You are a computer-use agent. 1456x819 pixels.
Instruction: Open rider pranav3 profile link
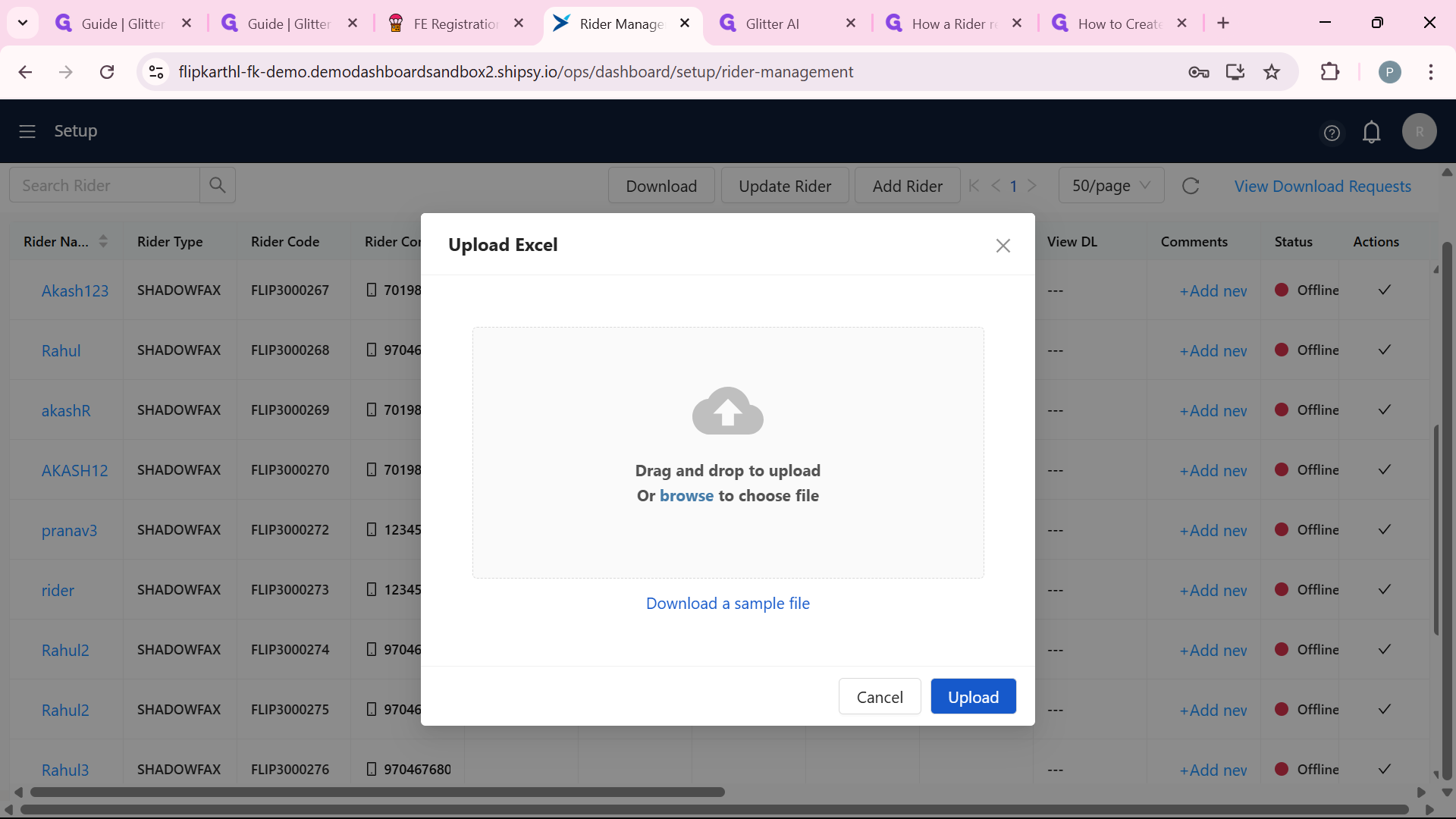coord(69,531)
